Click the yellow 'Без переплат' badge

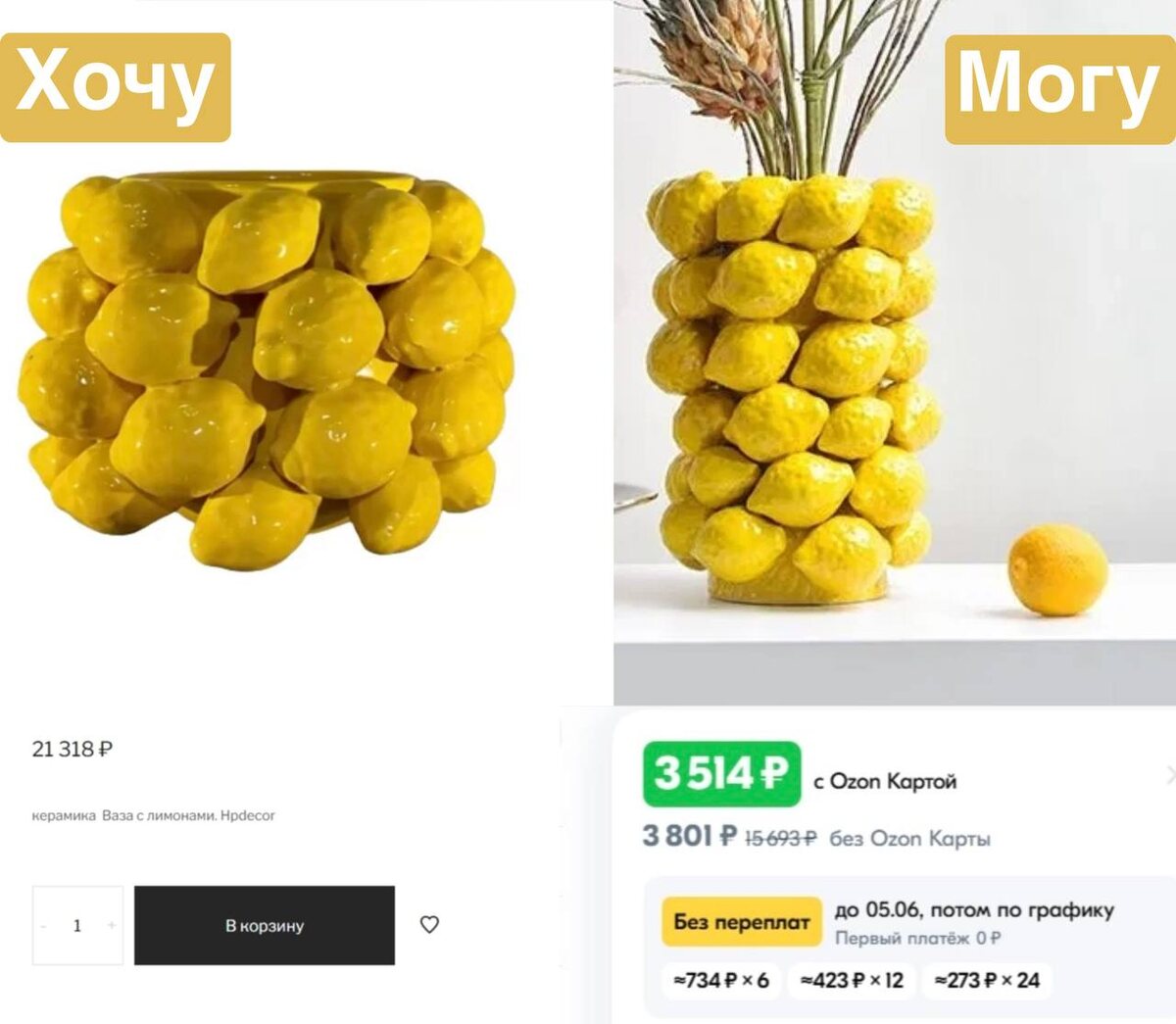[x=741, y=922]
